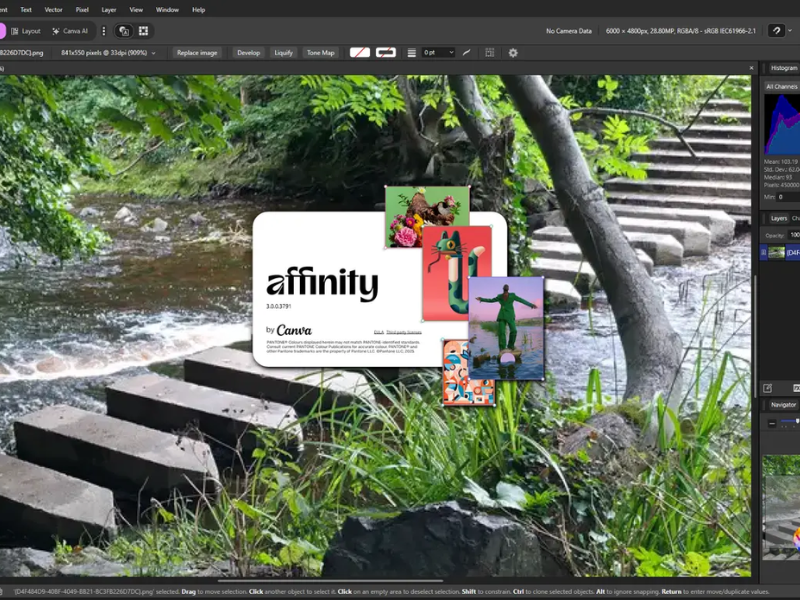
Task: Open the Canva AI studio
Action: pyautogui.click(x=70, y=31)
